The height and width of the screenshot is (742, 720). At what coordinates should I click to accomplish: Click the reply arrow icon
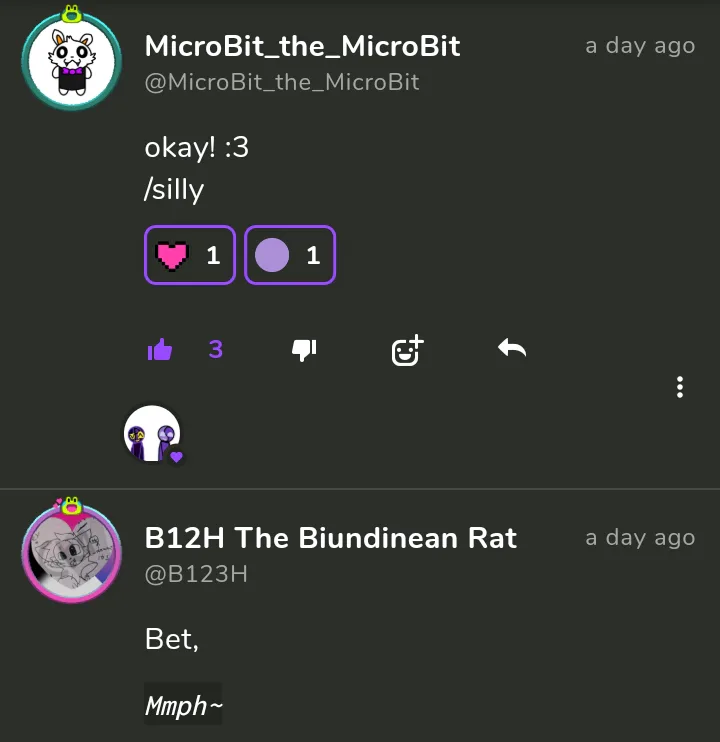click(x=512, y=348)
